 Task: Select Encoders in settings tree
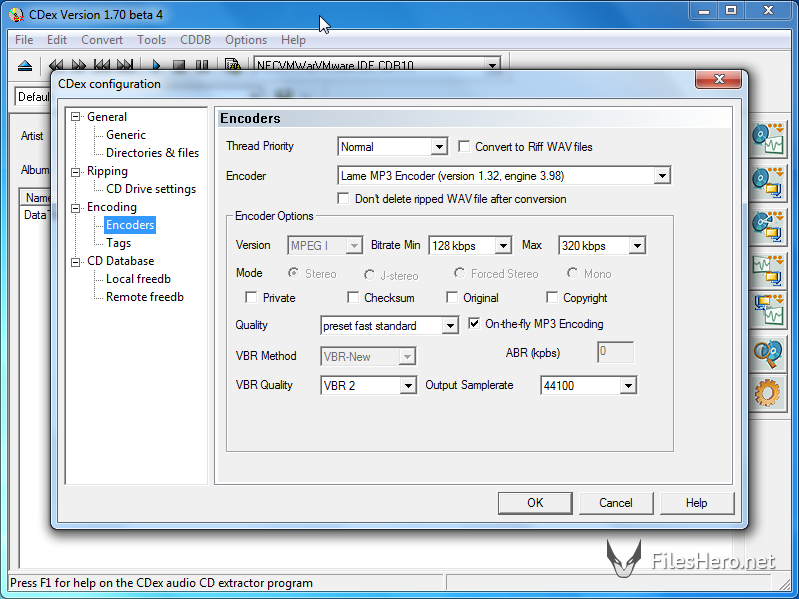130,225
